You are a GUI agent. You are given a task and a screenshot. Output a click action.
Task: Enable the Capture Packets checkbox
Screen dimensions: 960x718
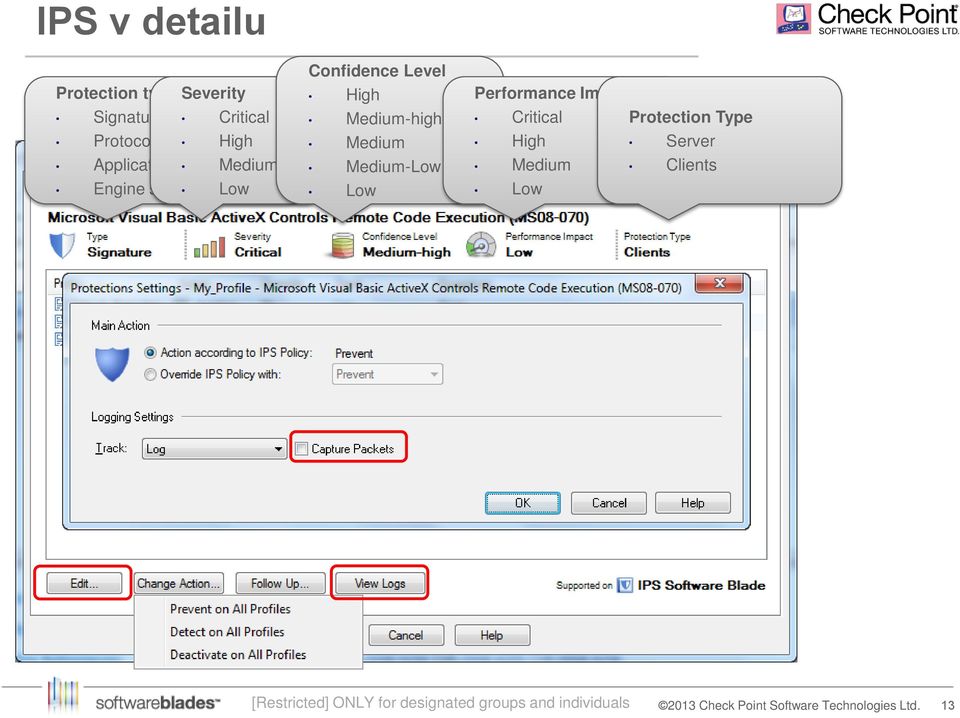point(301,449)
